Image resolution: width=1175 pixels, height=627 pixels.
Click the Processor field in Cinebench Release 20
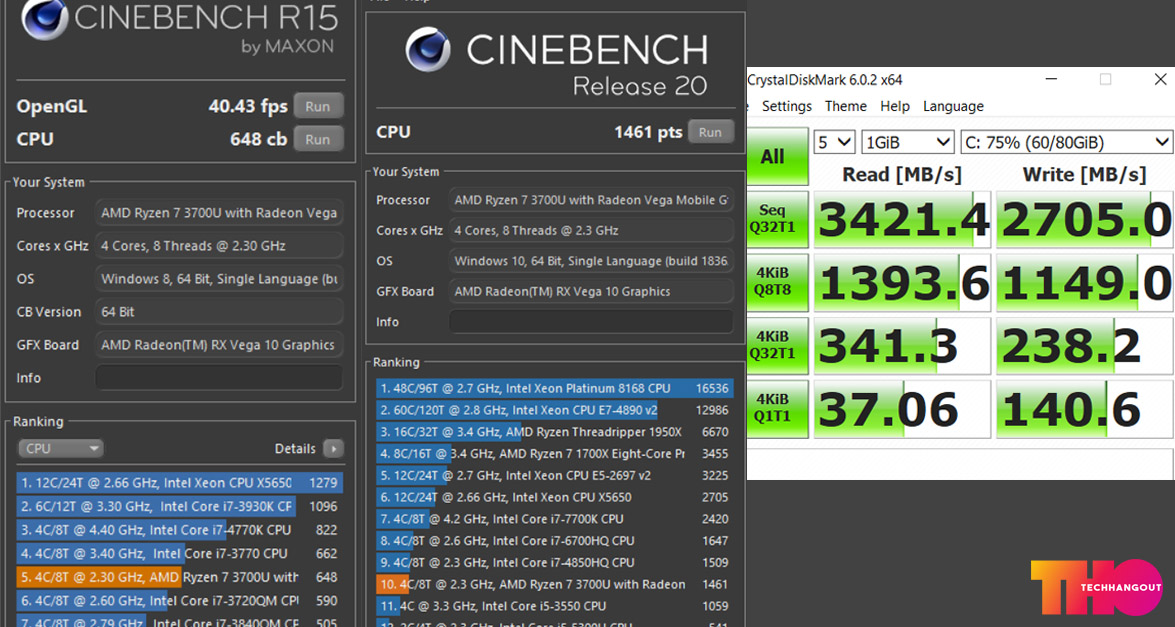591,200
